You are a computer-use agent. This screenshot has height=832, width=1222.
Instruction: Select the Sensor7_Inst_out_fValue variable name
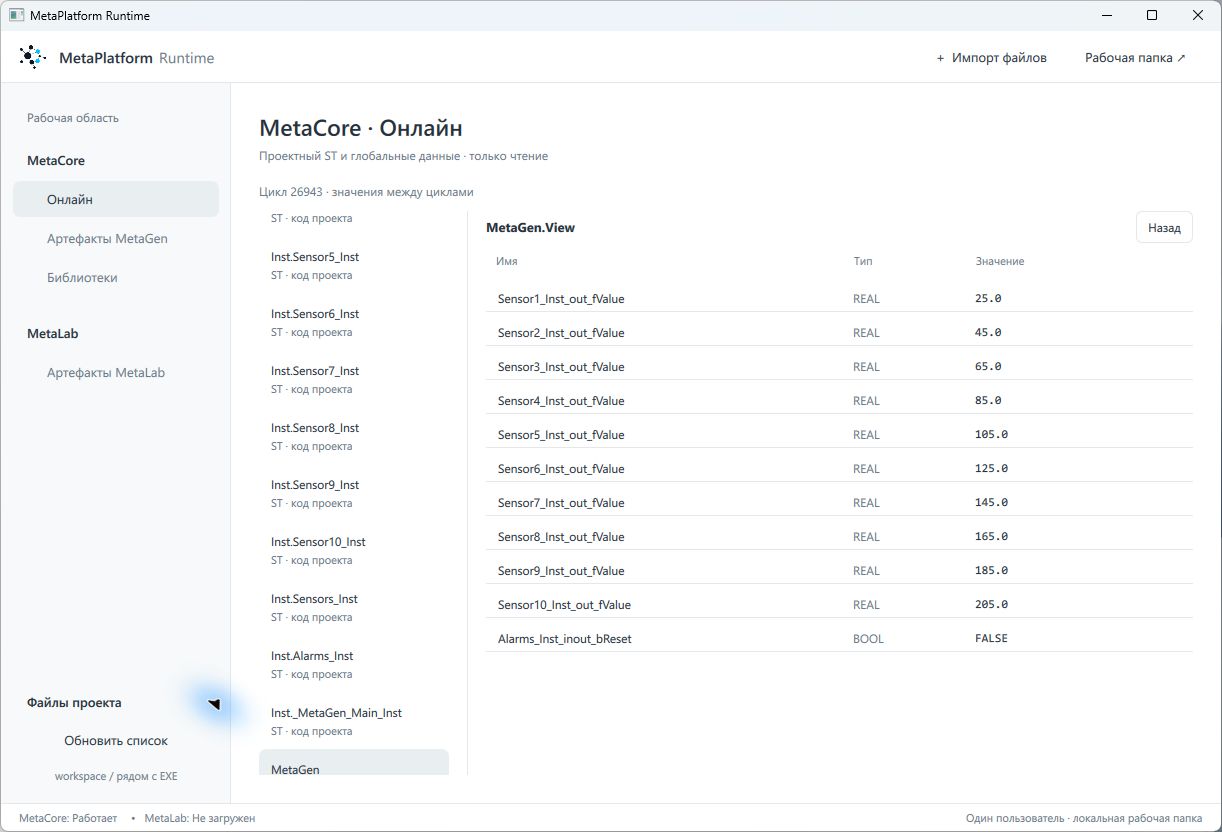[561, 503]
